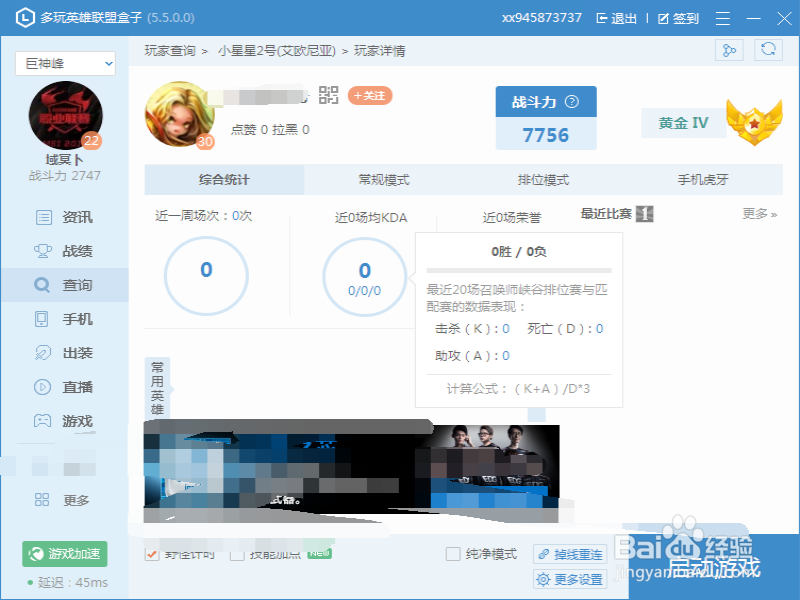The height and width of the screenshot is (600, 800).
Task: Click the 7756 combat power value
Action: pos(546,135)
